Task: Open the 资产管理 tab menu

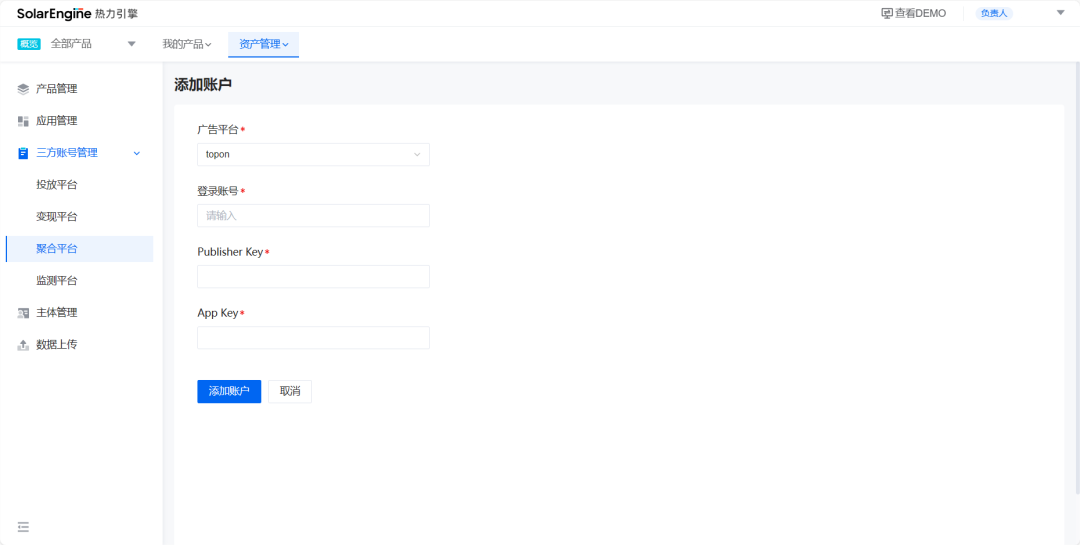Action: [x=264, y=44]
